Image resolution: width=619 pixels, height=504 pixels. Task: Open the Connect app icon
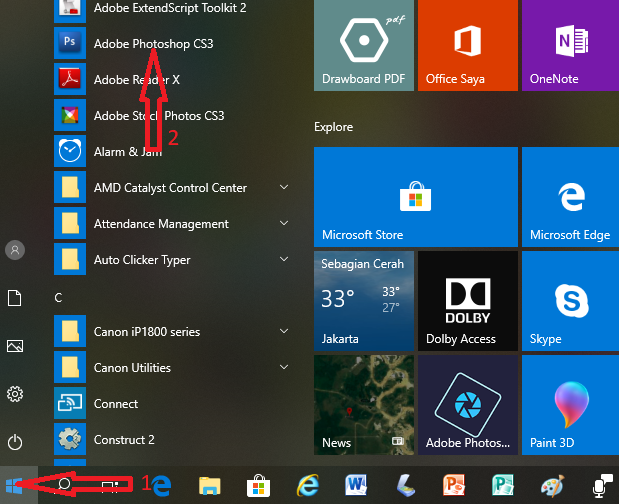70,403
